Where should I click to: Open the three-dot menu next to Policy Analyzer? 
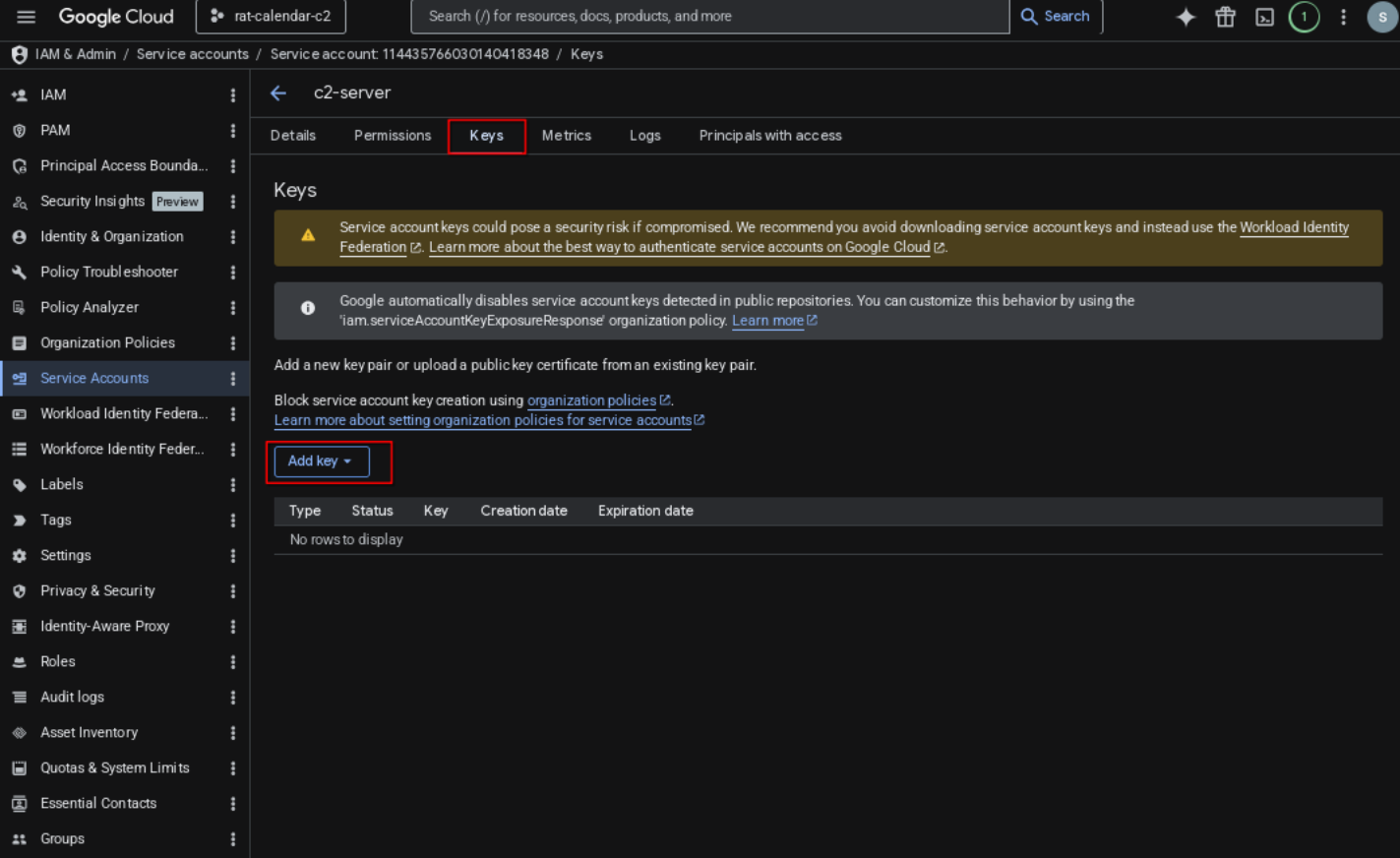(233, 308)
